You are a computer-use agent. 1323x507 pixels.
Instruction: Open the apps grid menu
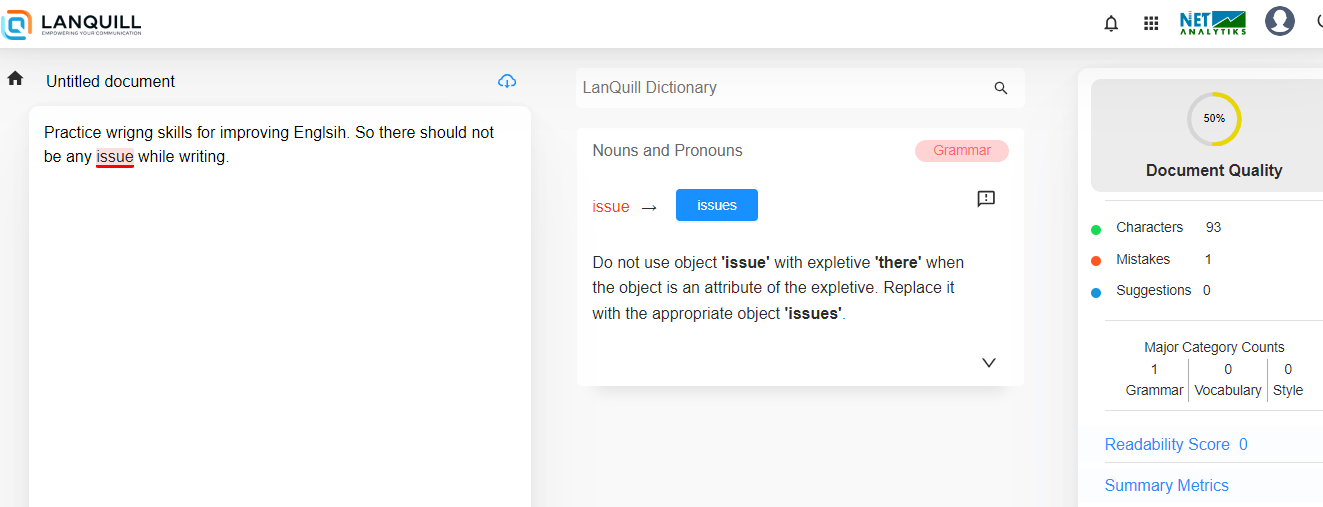[1151, 23]
